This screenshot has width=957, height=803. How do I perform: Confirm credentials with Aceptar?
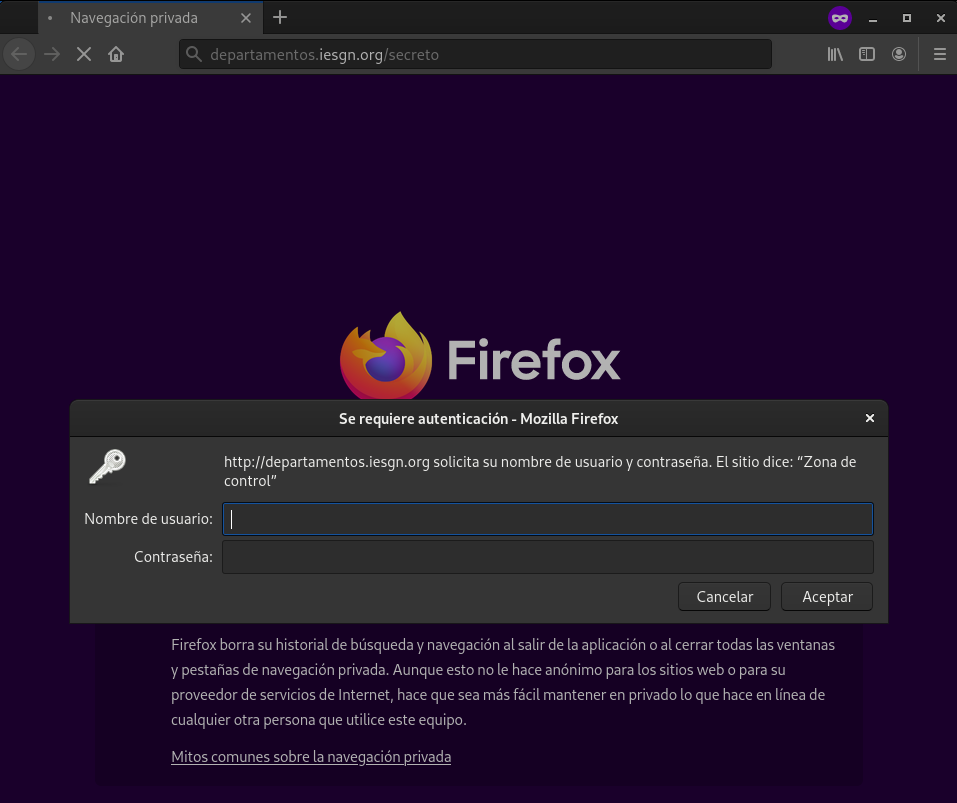[827, 597]
